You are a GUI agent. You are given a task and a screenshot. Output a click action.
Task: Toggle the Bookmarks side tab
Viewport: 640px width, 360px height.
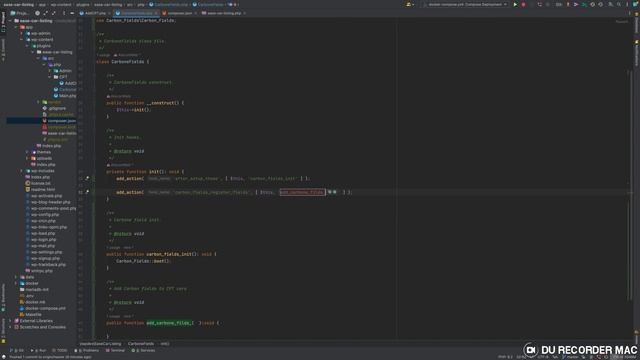click(3, 298)
